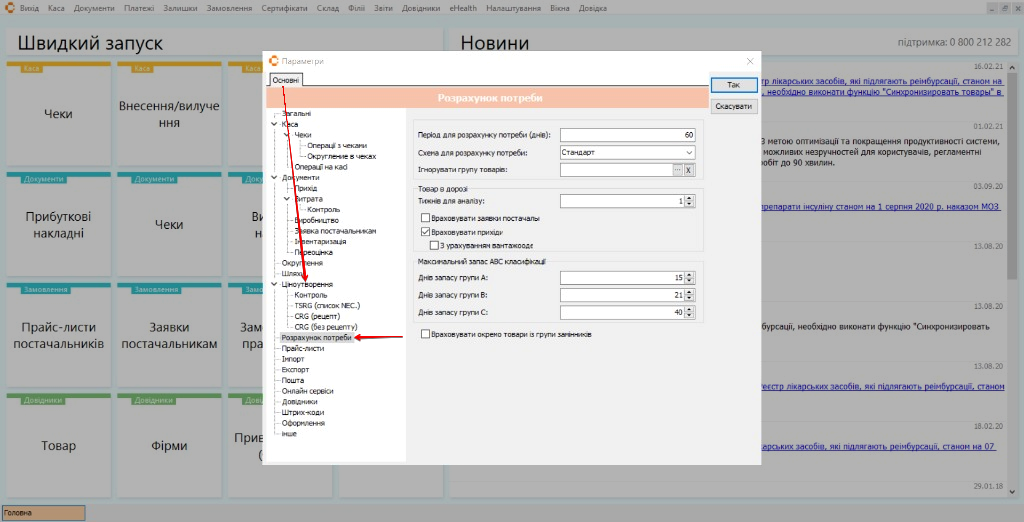Open the eHealth menu
Screen dimensions: 1024x522
coord(463,8)
